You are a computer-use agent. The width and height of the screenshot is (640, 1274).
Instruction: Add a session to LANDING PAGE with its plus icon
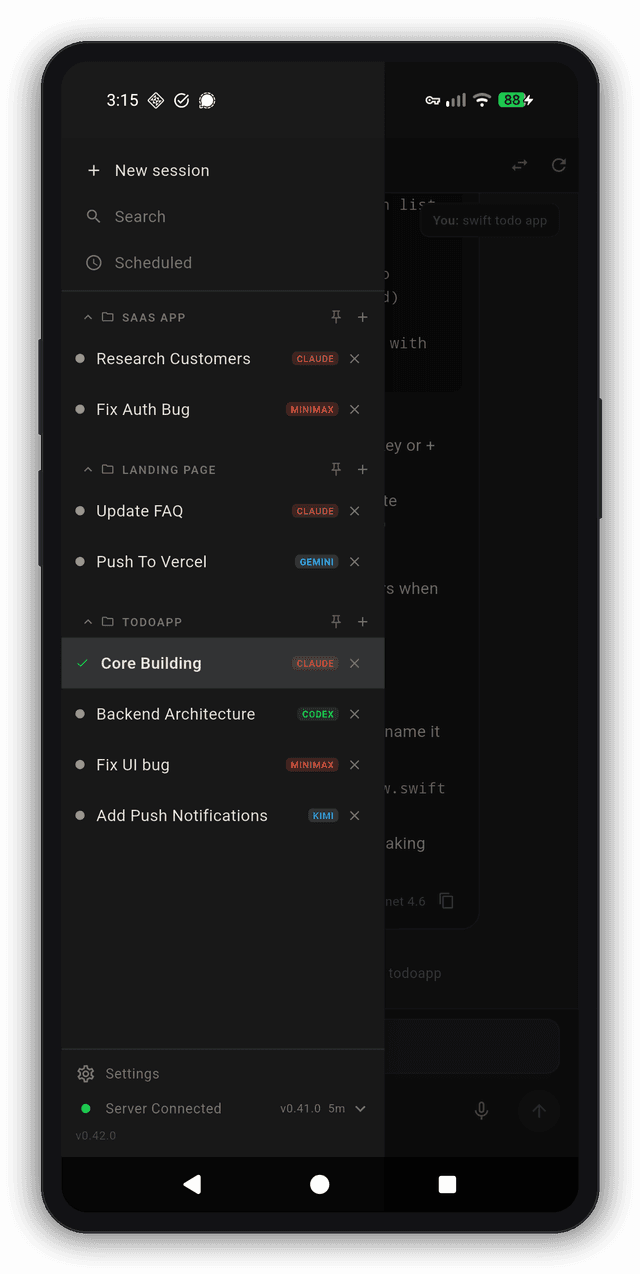point(362,469)
